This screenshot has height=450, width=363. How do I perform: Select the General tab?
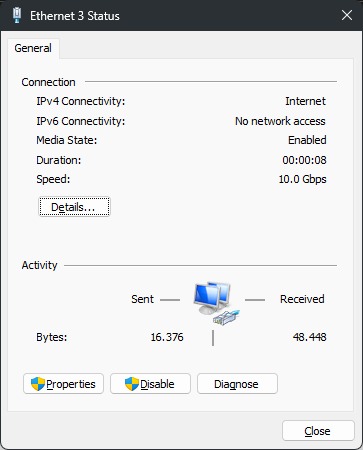[33, 48]
